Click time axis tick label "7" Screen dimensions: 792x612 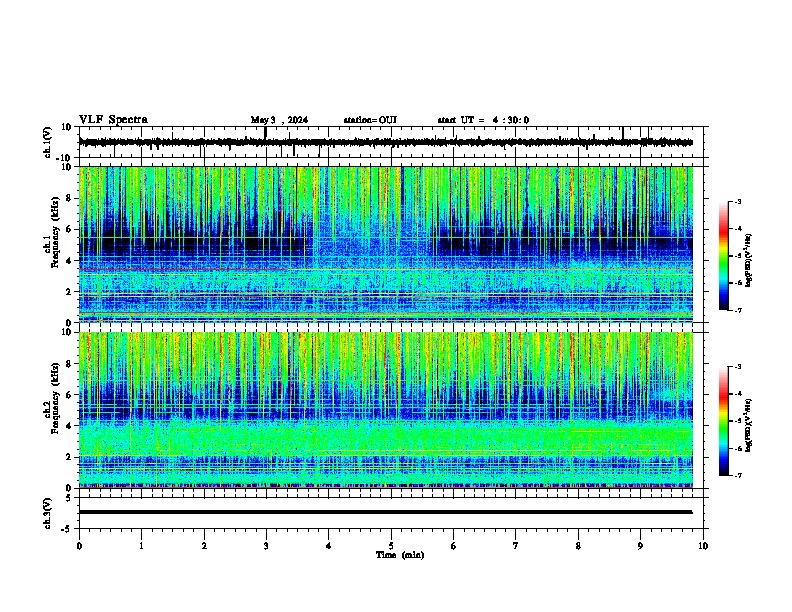516,546
